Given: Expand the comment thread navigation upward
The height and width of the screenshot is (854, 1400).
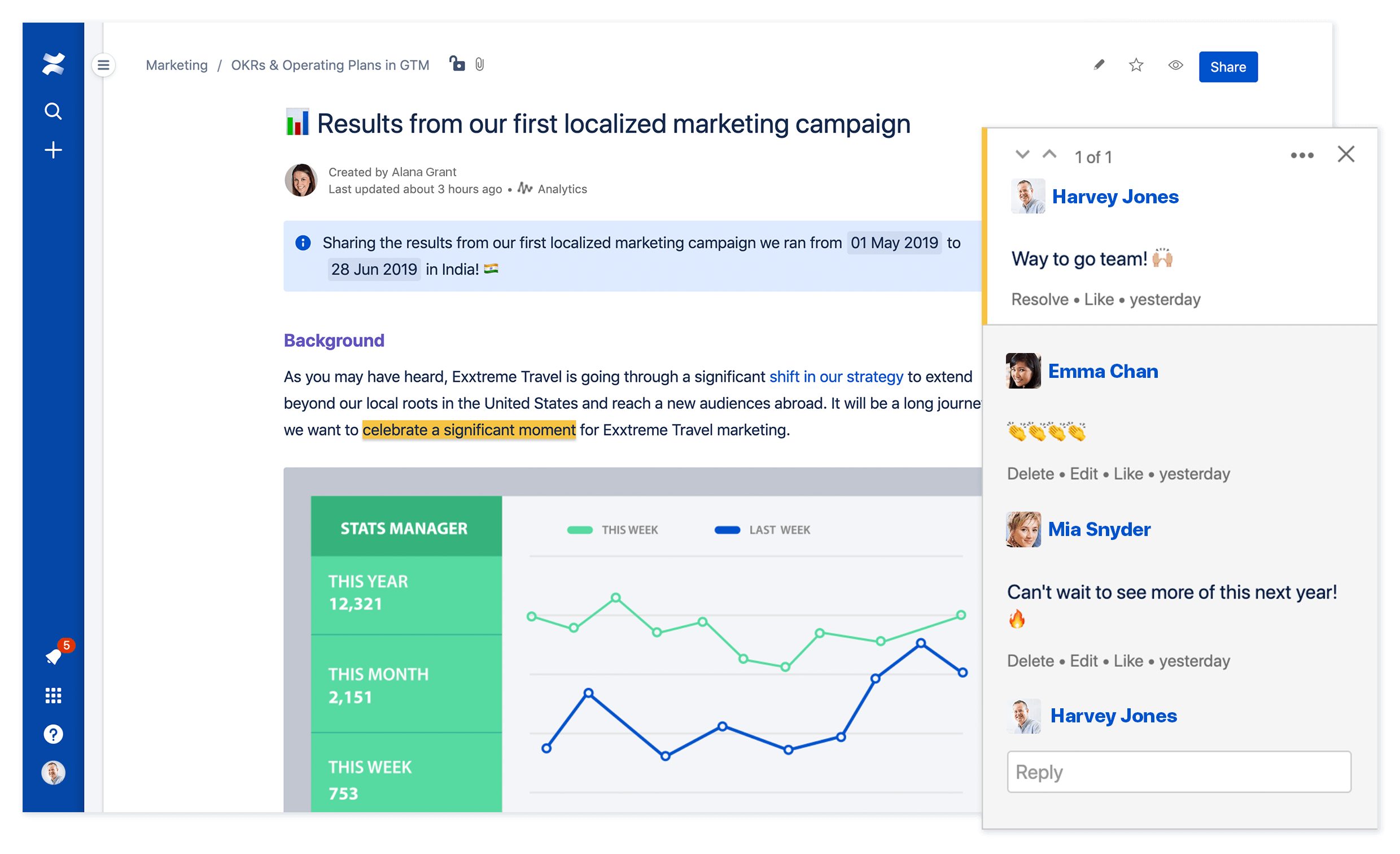Looking at the screenshot, I should (1049, 155).
